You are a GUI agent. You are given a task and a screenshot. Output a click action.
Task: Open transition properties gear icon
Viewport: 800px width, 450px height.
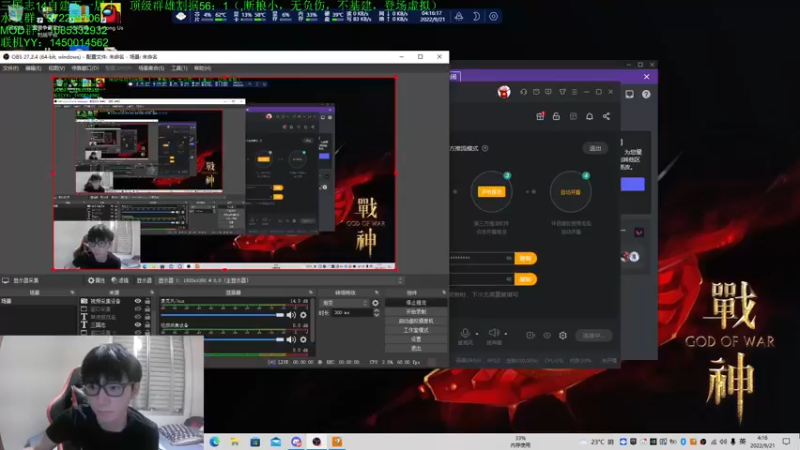coord(376,303)
